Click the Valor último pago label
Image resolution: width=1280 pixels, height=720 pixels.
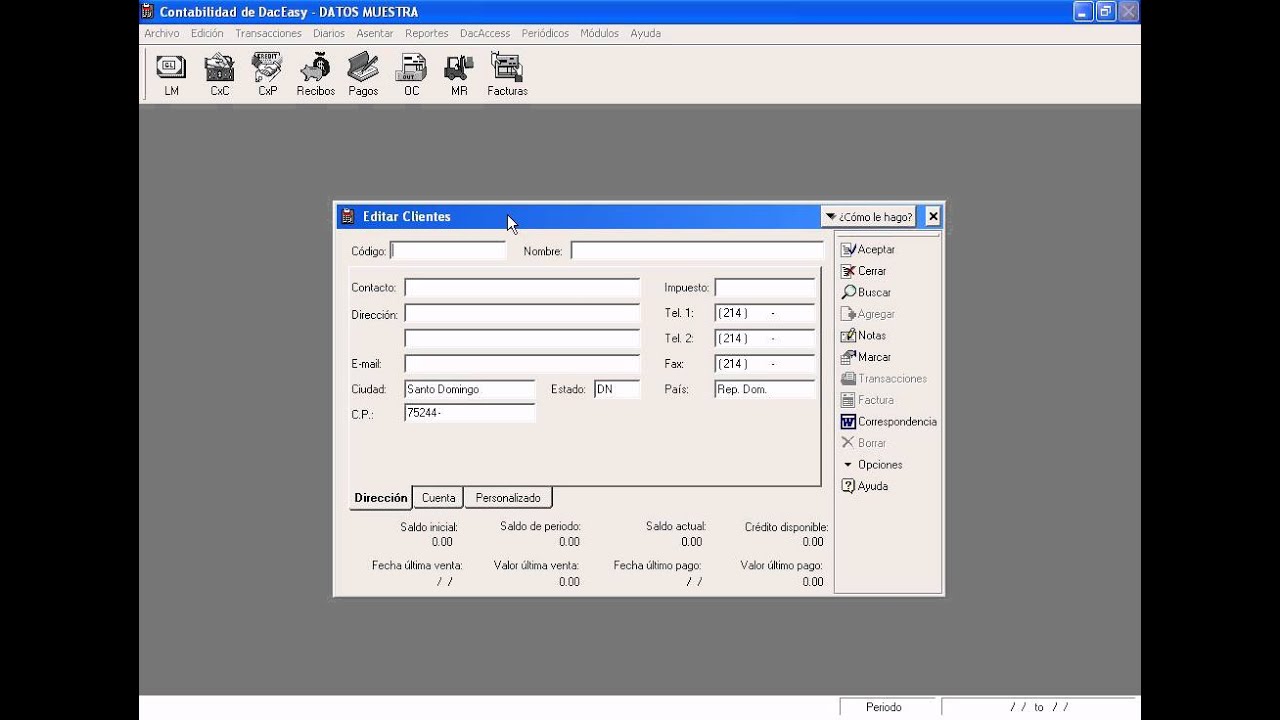pyautogui.click(x=781, y=565)
